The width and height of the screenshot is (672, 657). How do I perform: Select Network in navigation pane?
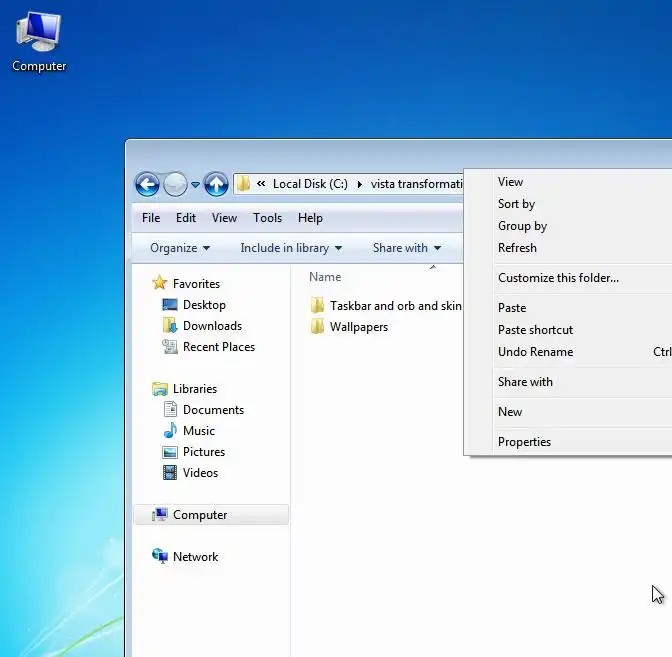coord(195,557)
